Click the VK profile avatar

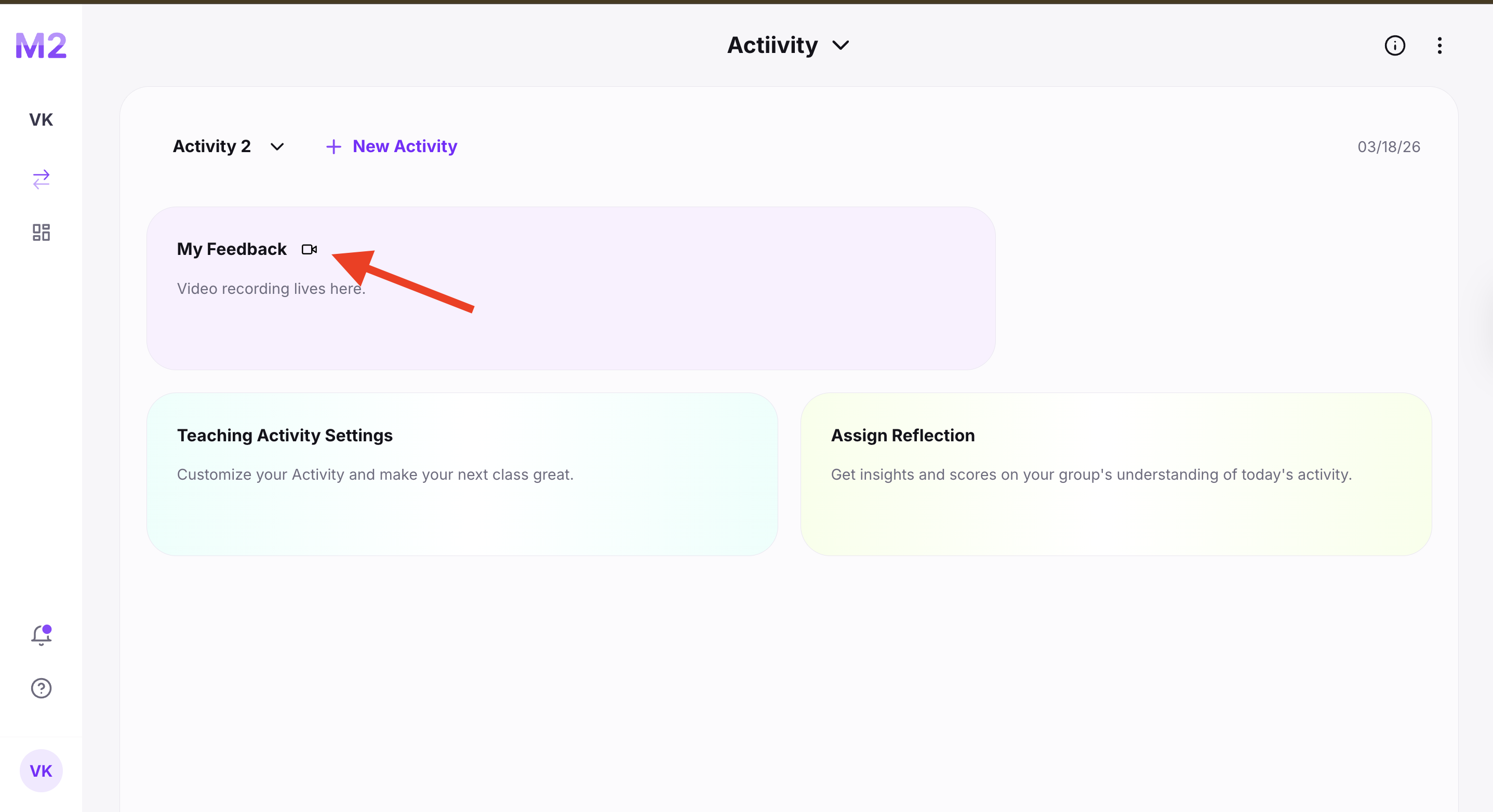[x=41, y=770]
